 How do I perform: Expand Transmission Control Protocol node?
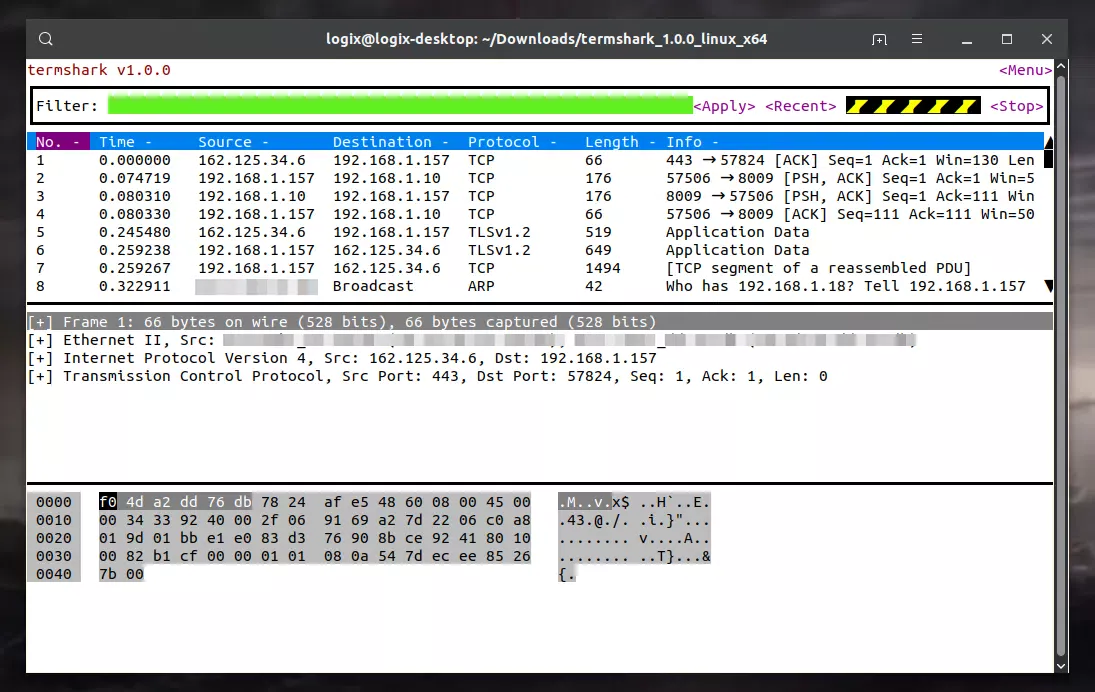pos(40,376)
